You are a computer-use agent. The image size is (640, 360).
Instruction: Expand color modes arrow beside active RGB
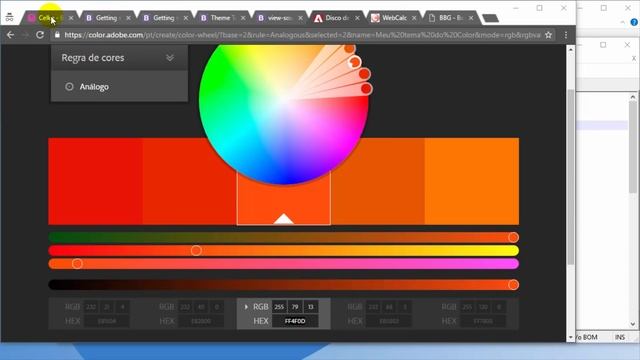coord(246,307)
